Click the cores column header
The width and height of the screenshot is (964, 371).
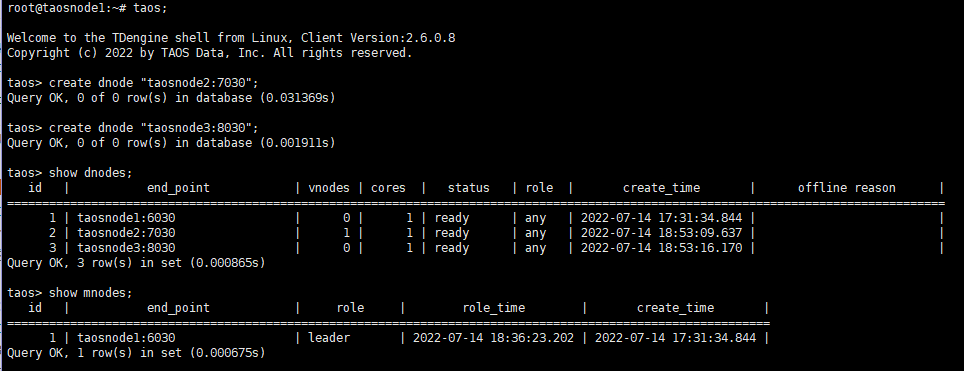pyautogui.click(x=389, y=188)
